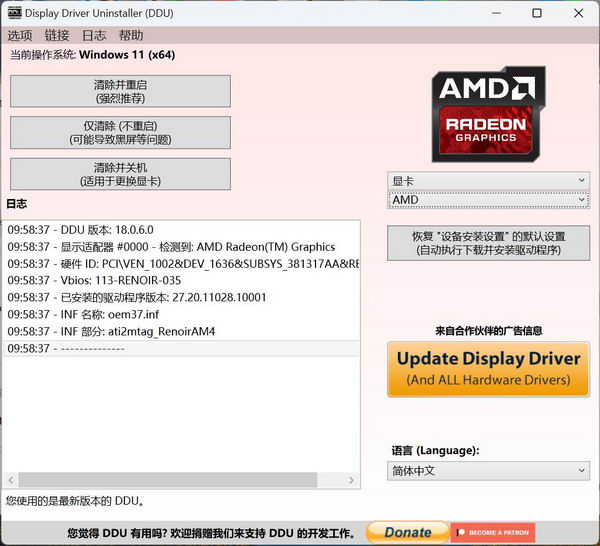Open the 简体中文 language dropdown
This screenshot has height=546, width=600.
[488, 471]
